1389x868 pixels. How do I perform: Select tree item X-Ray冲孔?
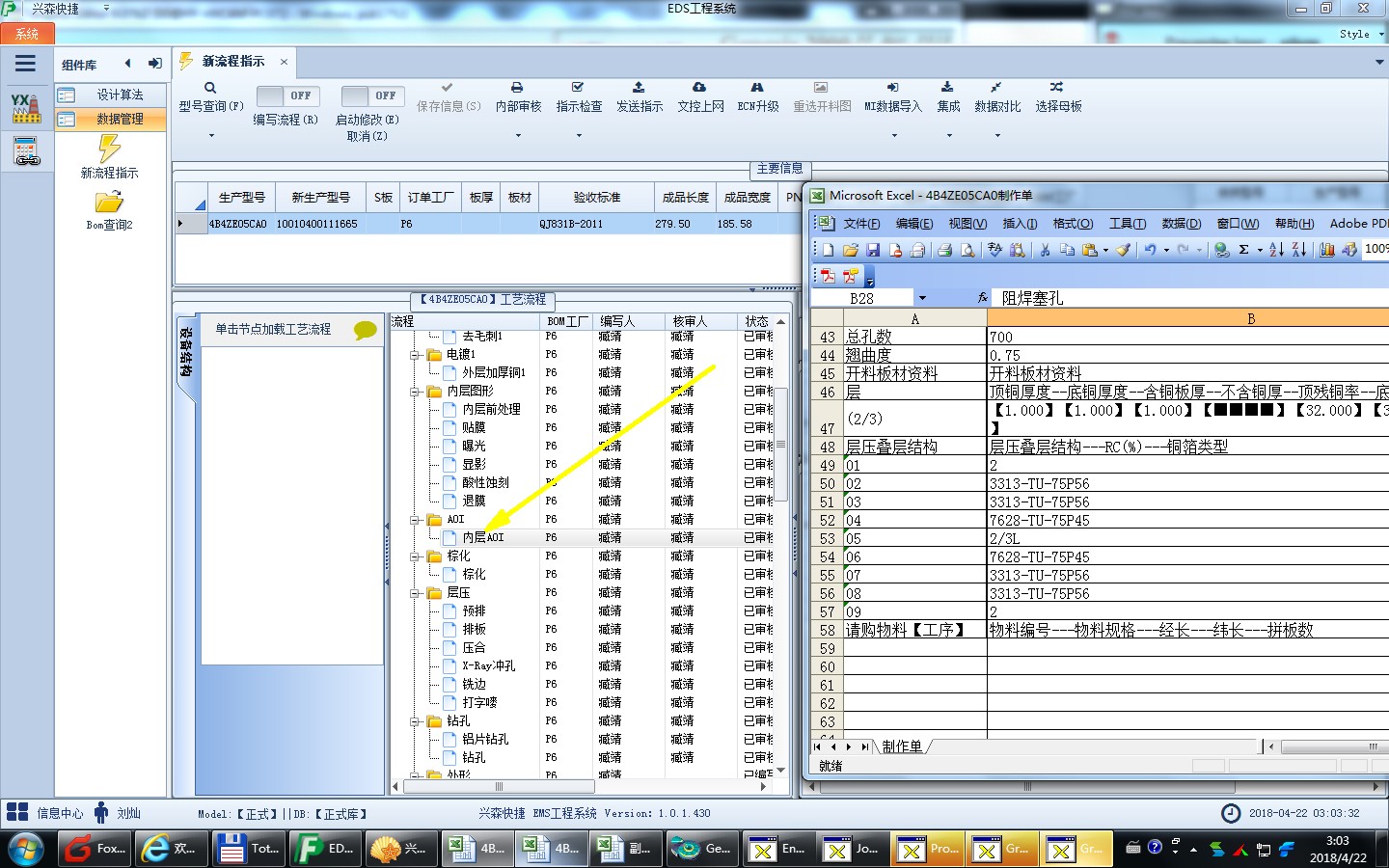point(488,665)
